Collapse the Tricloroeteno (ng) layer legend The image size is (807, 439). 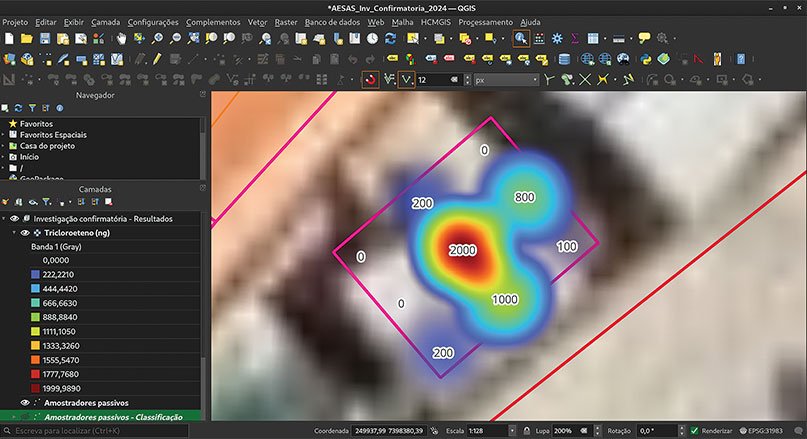coord(14,233)
